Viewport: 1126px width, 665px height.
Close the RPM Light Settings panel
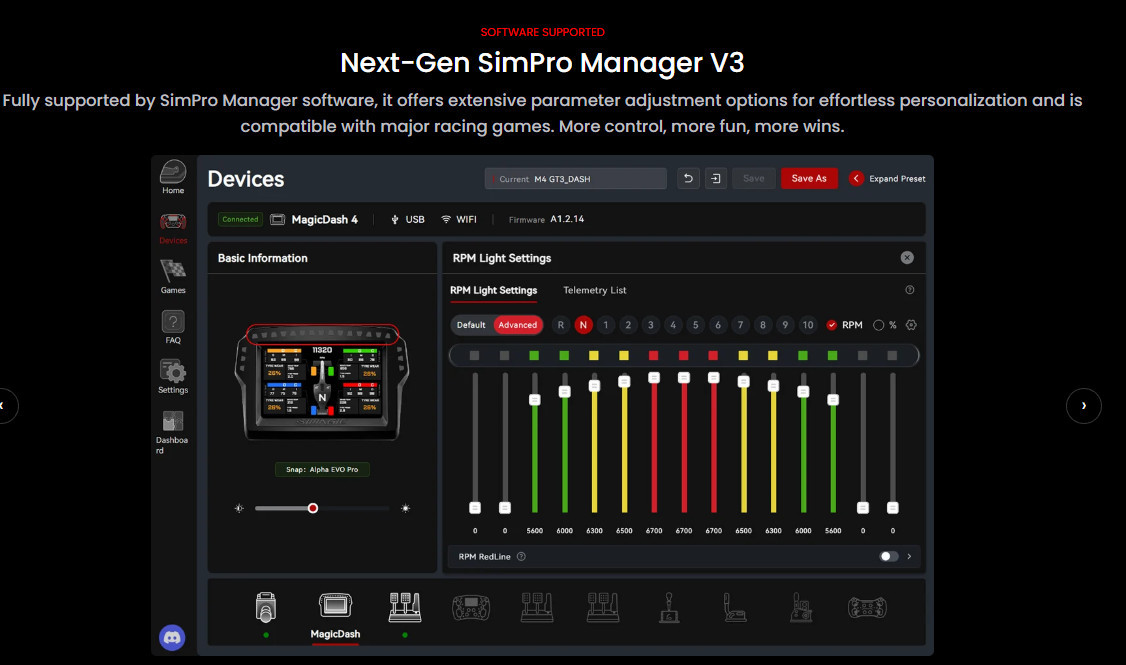click(907, 258)
